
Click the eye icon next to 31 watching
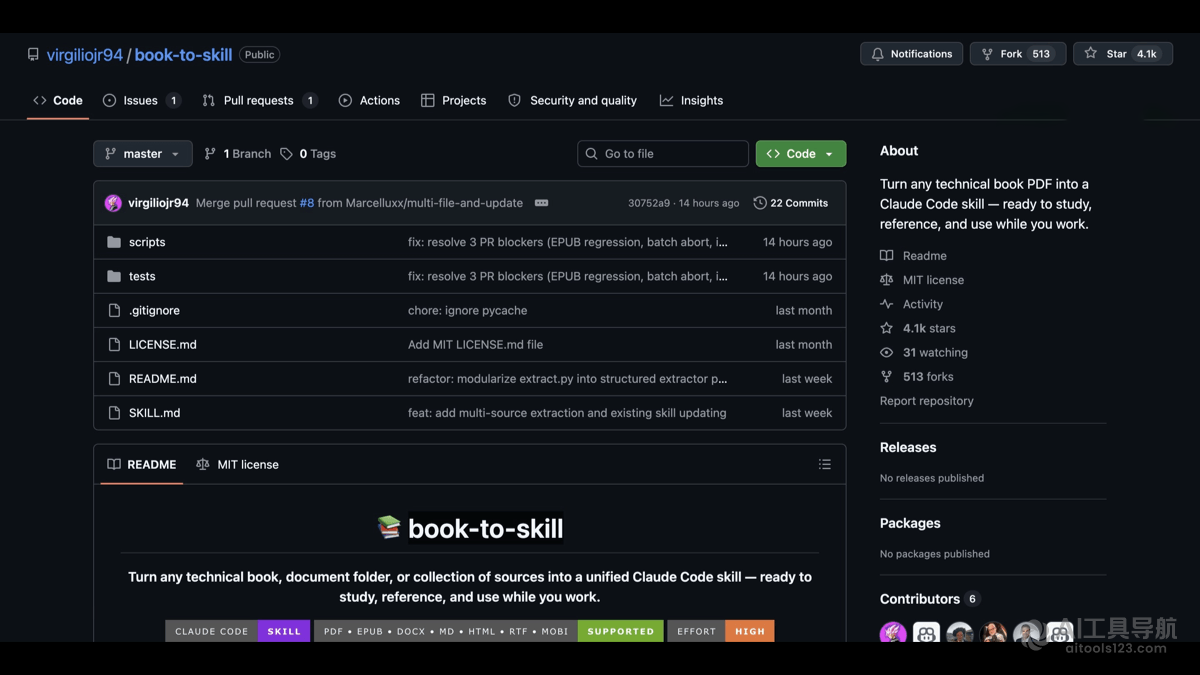pos(886,352)
